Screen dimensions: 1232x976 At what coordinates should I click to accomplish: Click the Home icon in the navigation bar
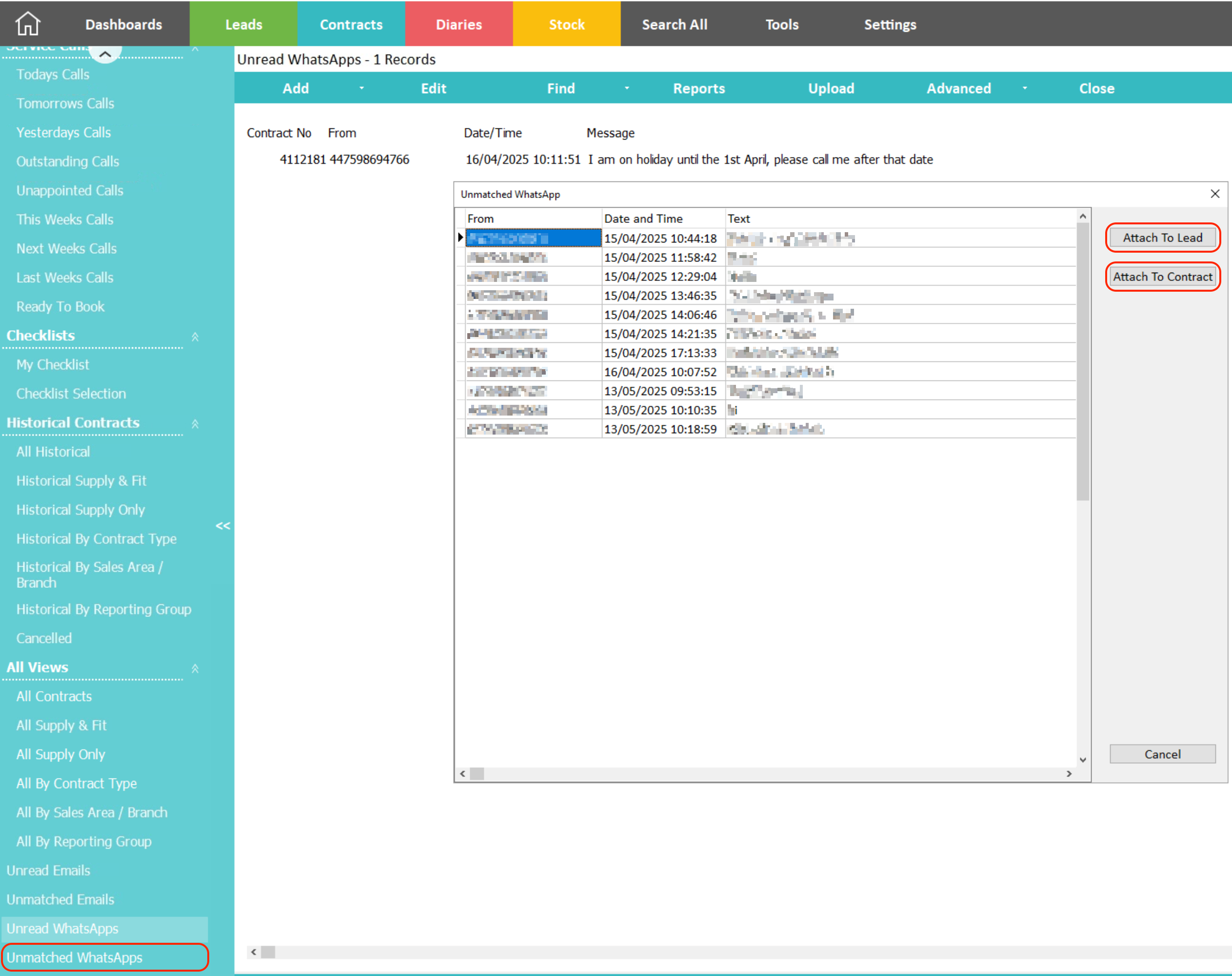[27, 23]
